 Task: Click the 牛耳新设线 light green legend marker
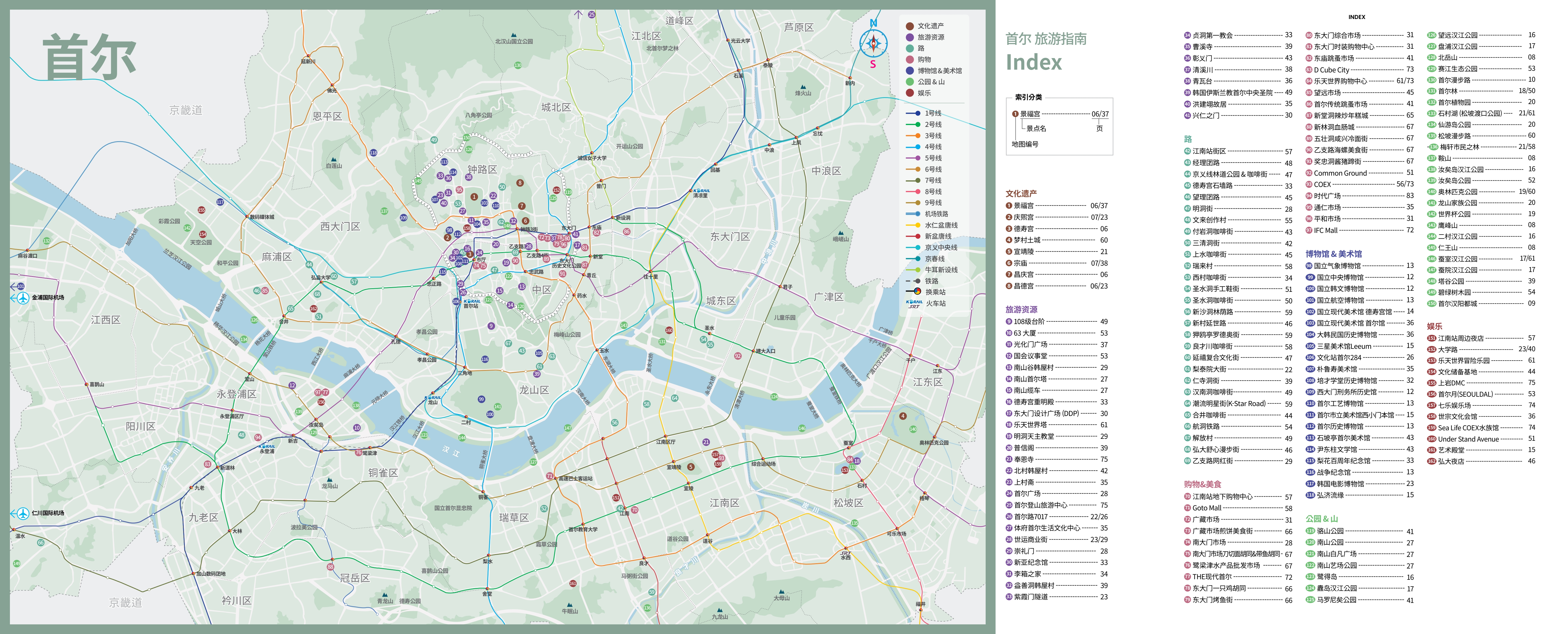pos(913,270)
